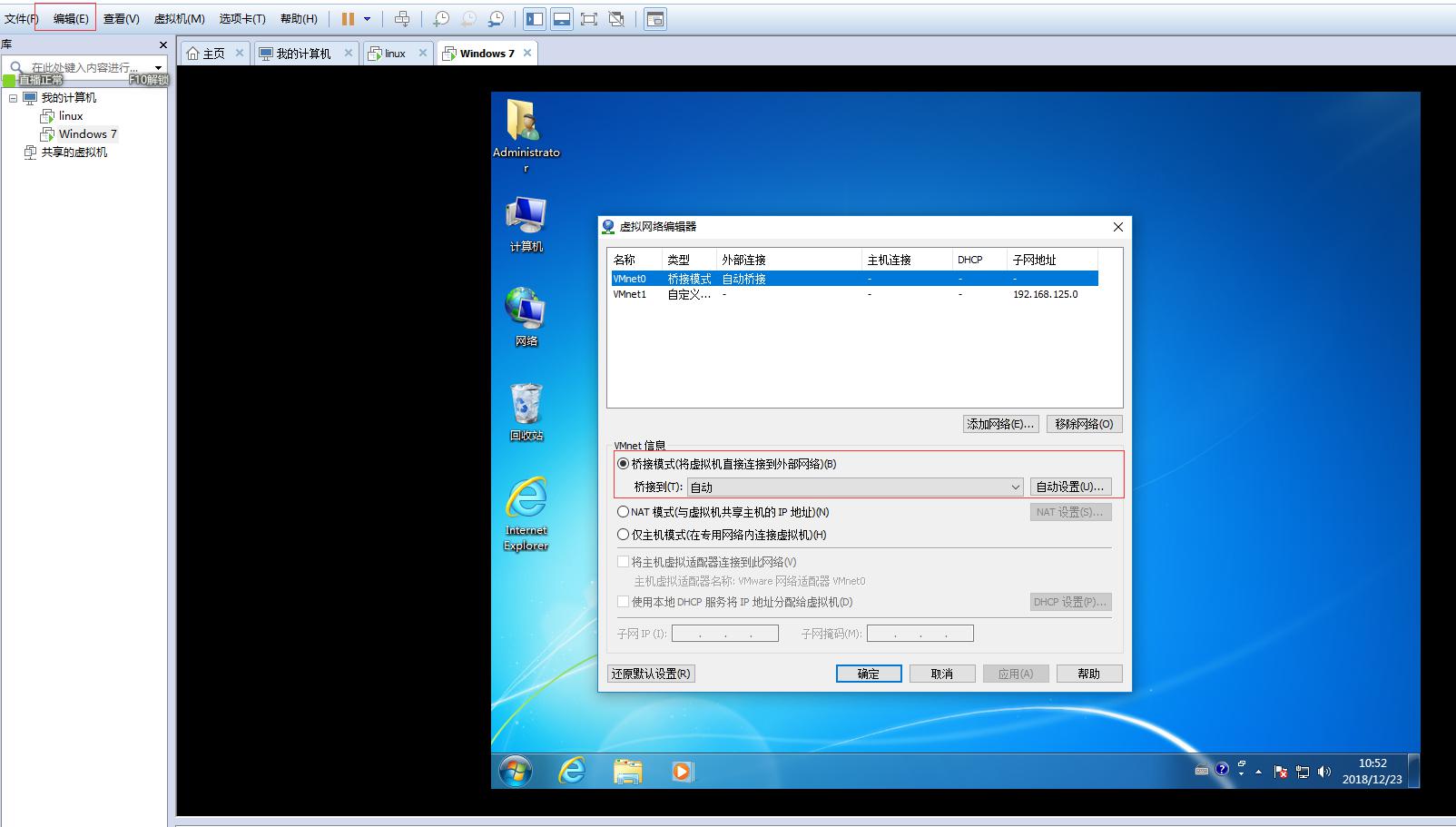Open the 查看(V) menu

click(x=121, y=18)
